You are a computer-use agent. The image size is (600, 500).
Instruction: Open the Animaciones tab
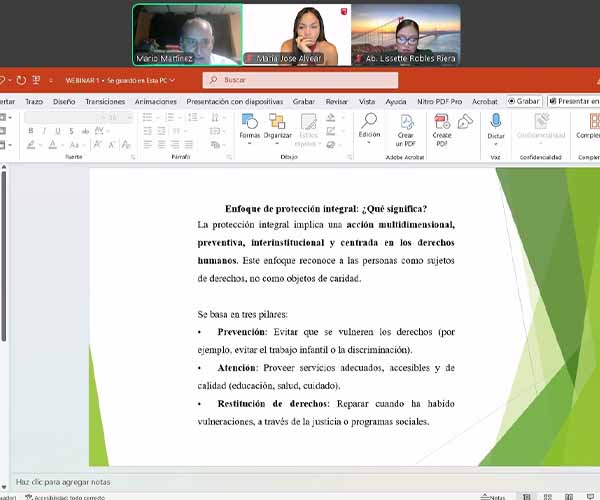coord(155,101)
